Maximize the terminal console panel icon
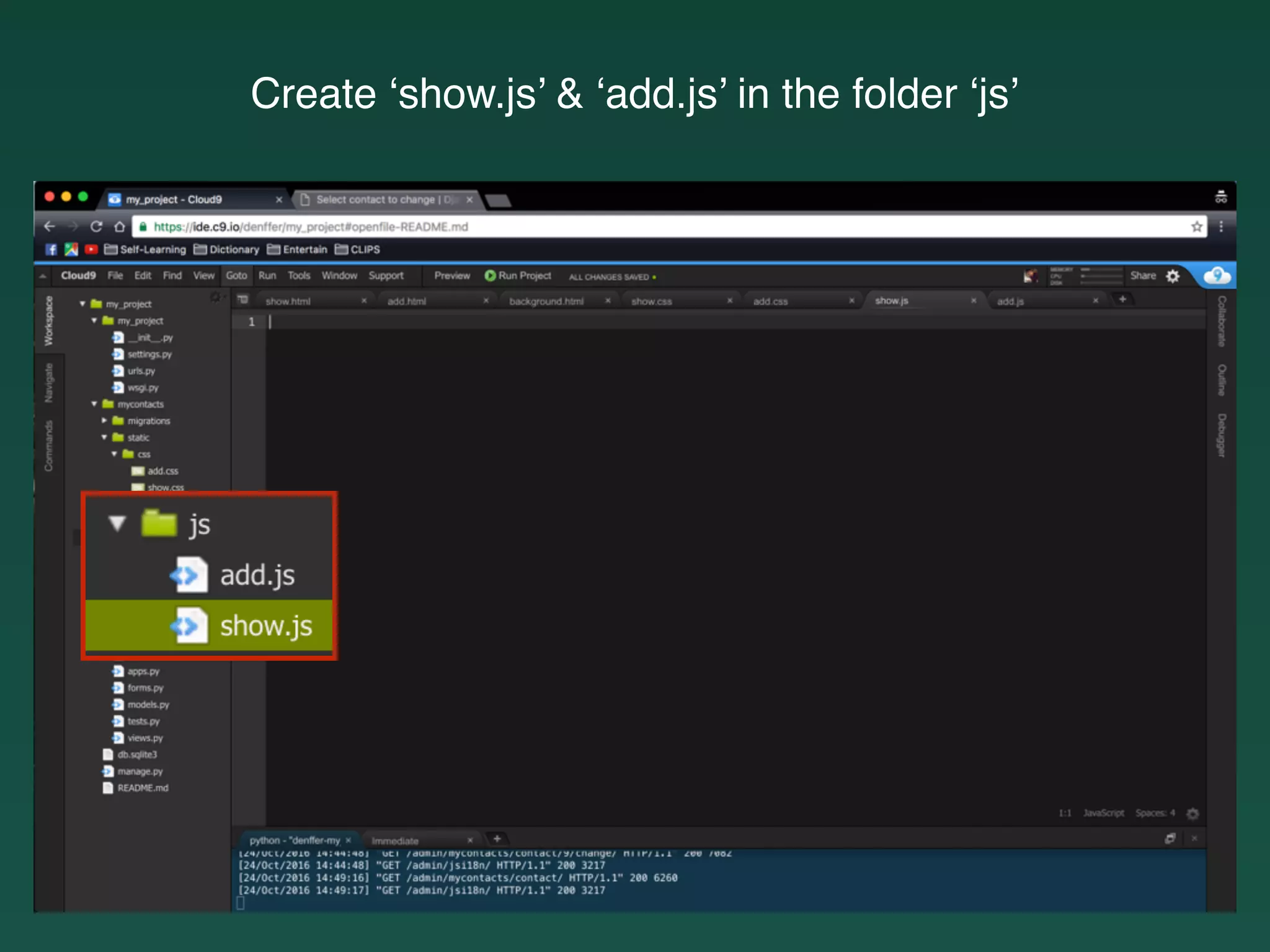Screen dimensions: 1270x952 [1170, 839]
